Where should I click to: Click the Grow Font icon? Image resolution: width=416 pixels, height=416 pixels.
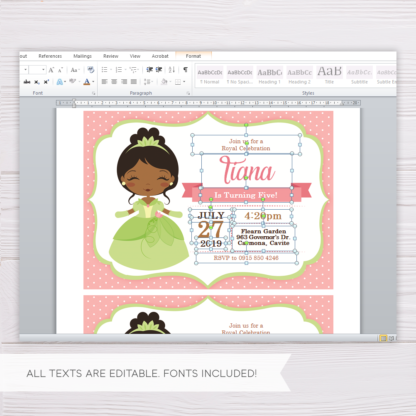pyautogui.click(x=51, y=70)
